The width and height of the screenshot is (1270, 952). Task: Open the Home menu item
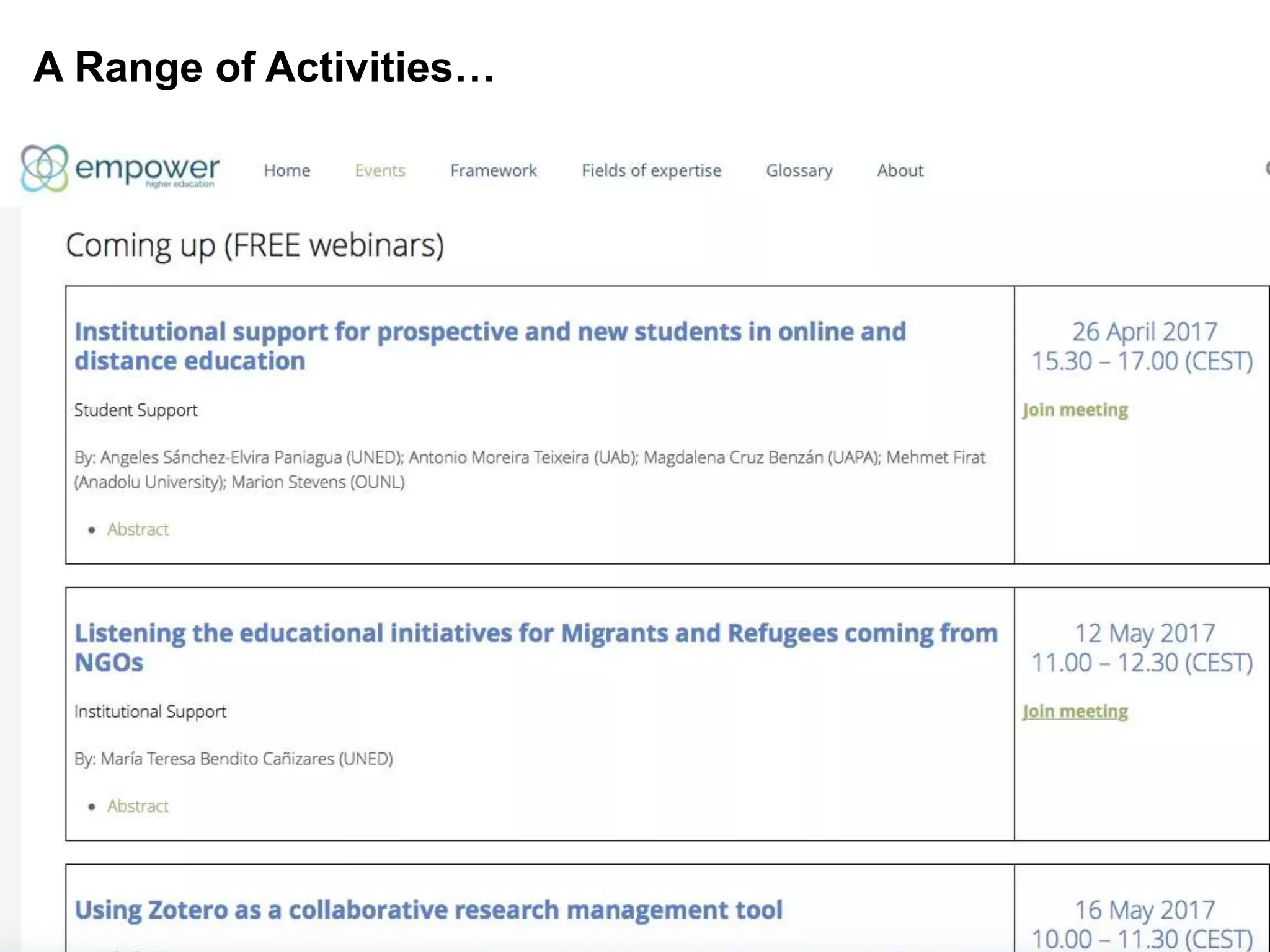point(287,170)
